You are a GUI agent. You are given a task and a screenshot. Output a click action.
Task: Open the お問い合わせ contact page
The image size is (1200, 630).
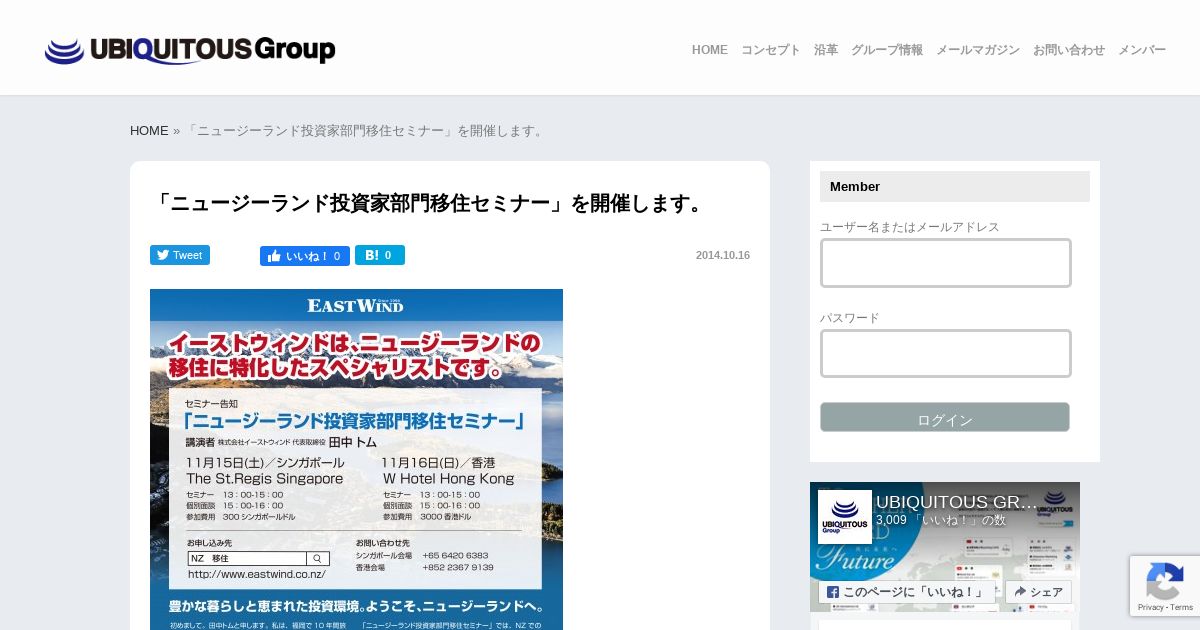[x=1069, y=50]
